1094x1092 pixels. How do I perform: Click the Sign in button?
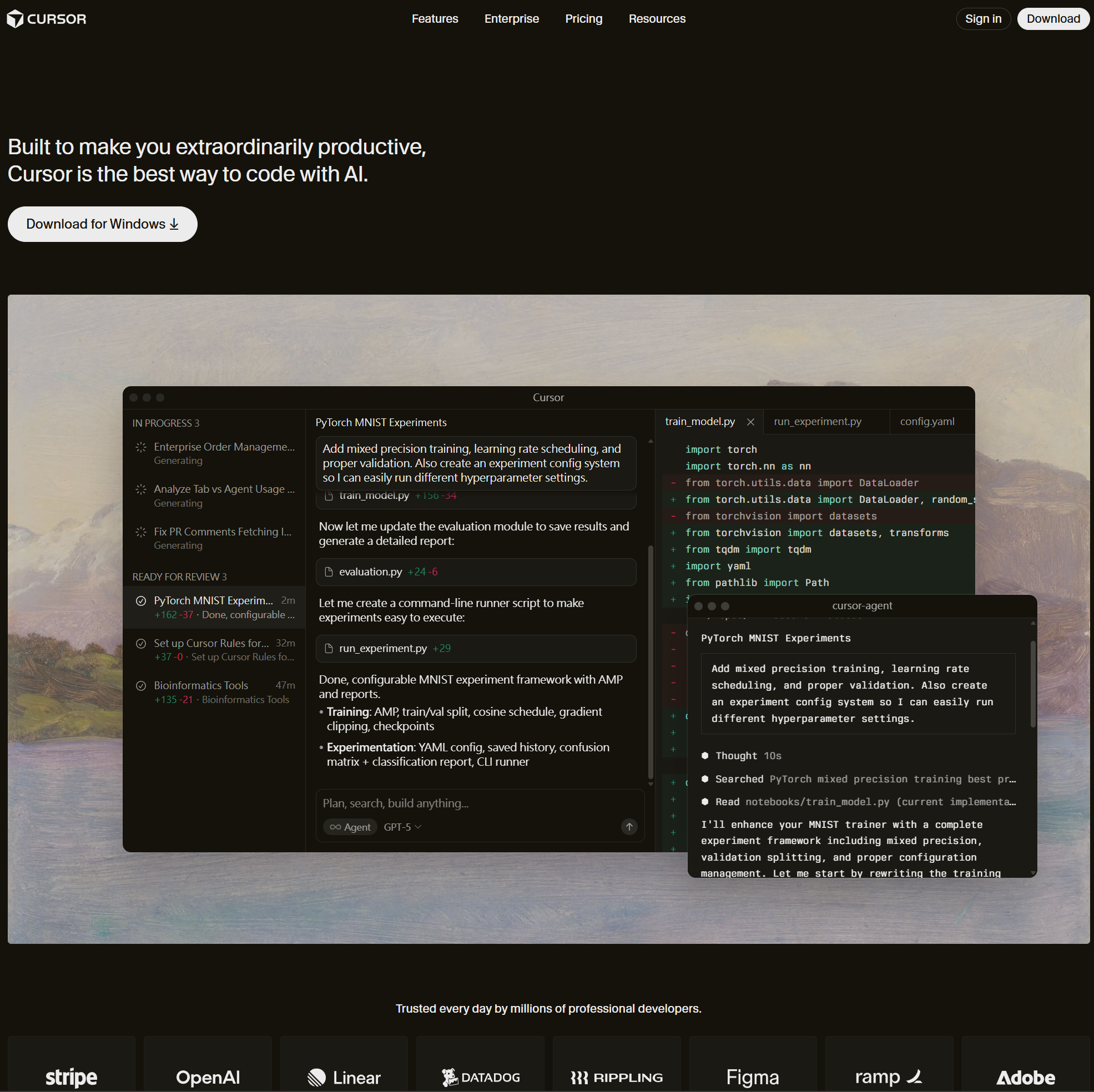(x=982, y=19)
